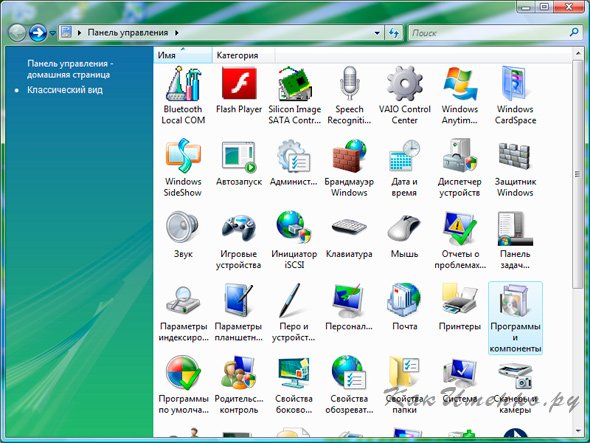The height and width of the screenshot is (443, 590).
Task: Click the Forward navigation button
Action: (38, 33)
